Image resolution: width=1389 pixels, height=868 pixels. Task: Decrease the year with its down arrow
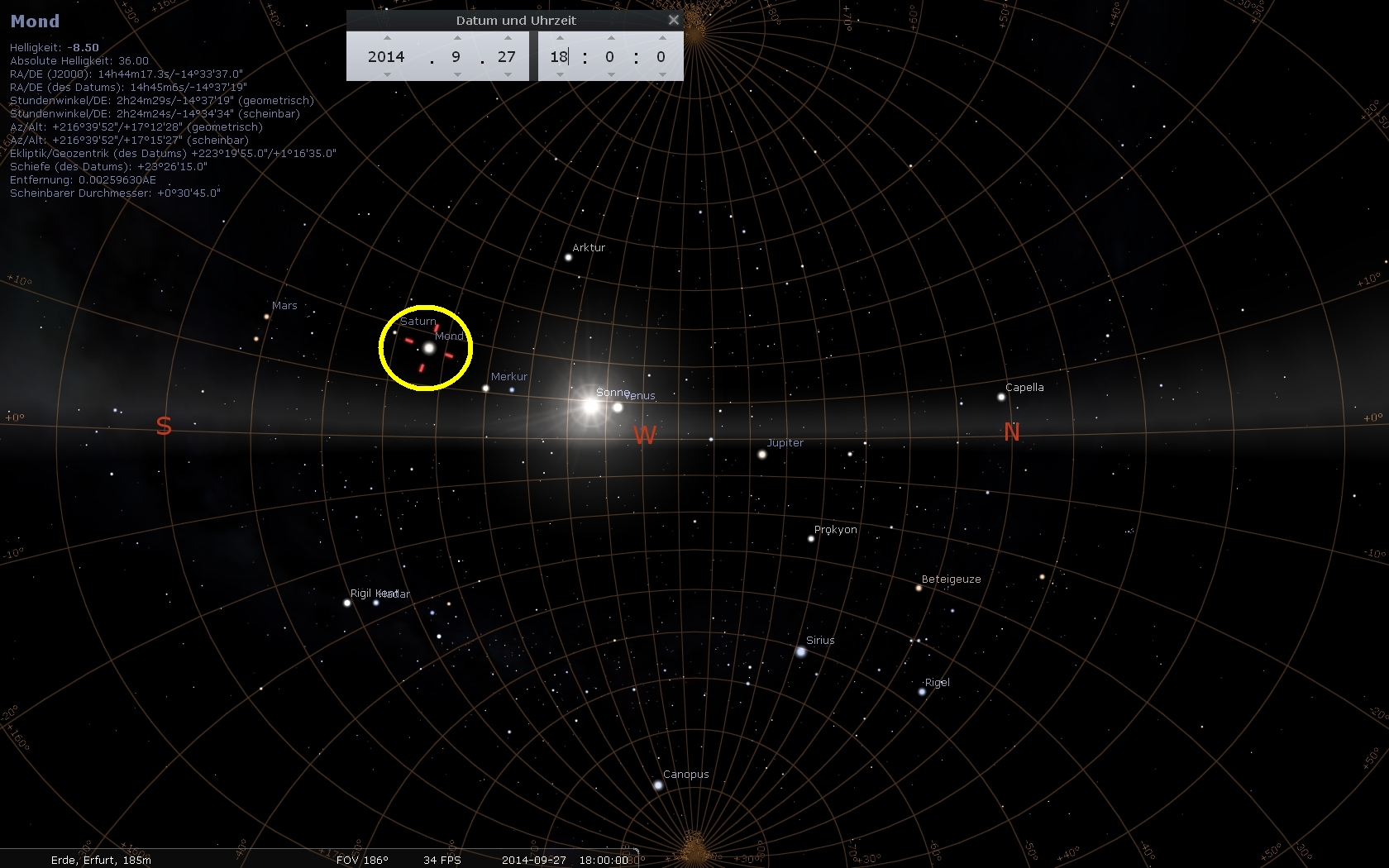[386, 74]
